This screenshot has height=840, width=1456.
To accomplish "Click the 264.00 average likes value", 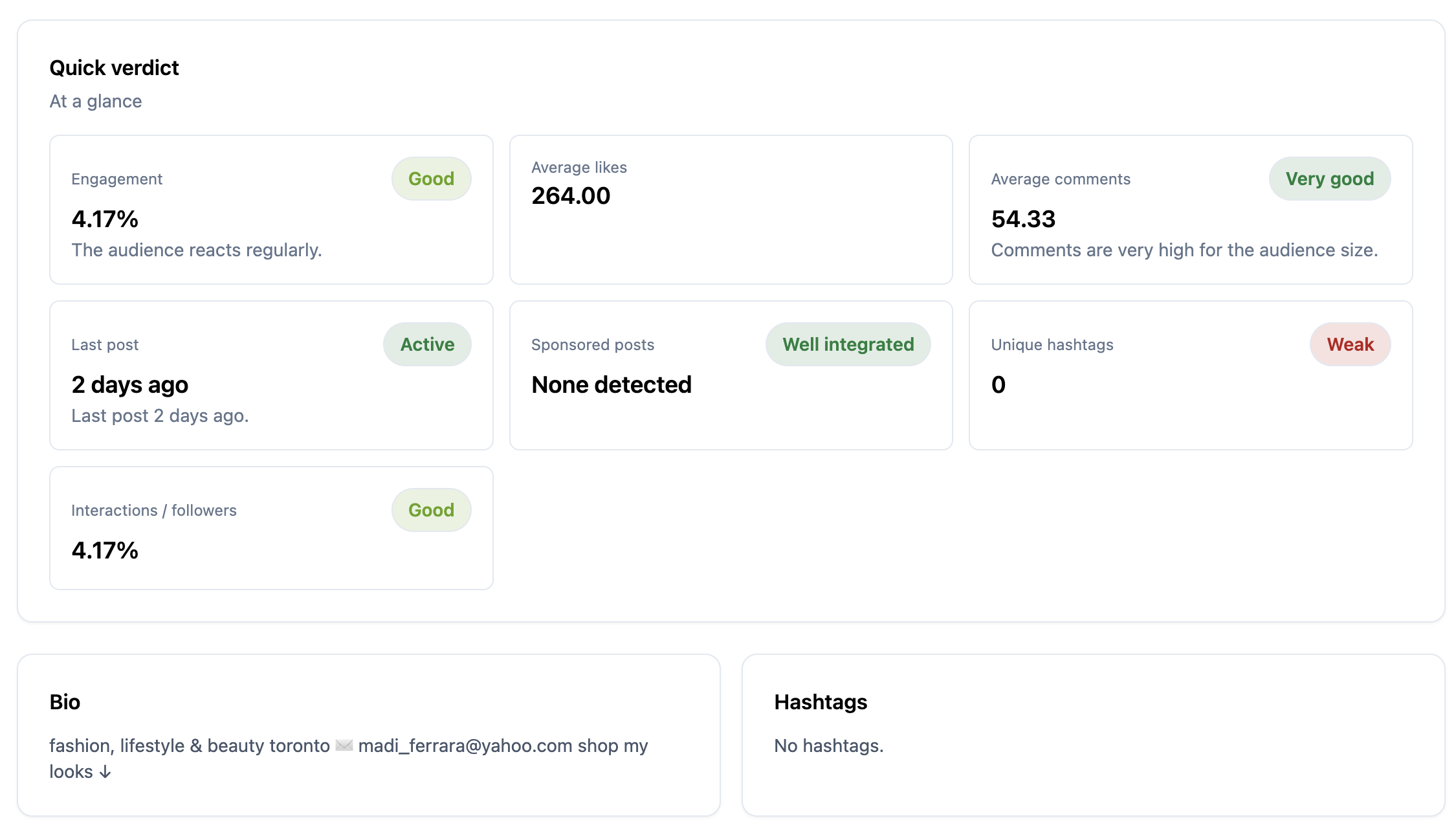I will [570, 196].
